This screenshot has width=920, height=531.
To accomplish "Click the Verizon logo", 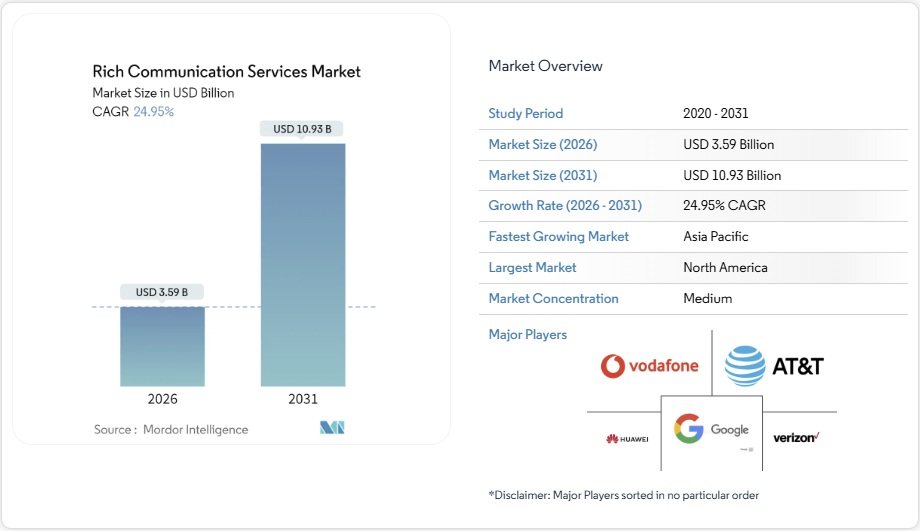I will 796,438.
